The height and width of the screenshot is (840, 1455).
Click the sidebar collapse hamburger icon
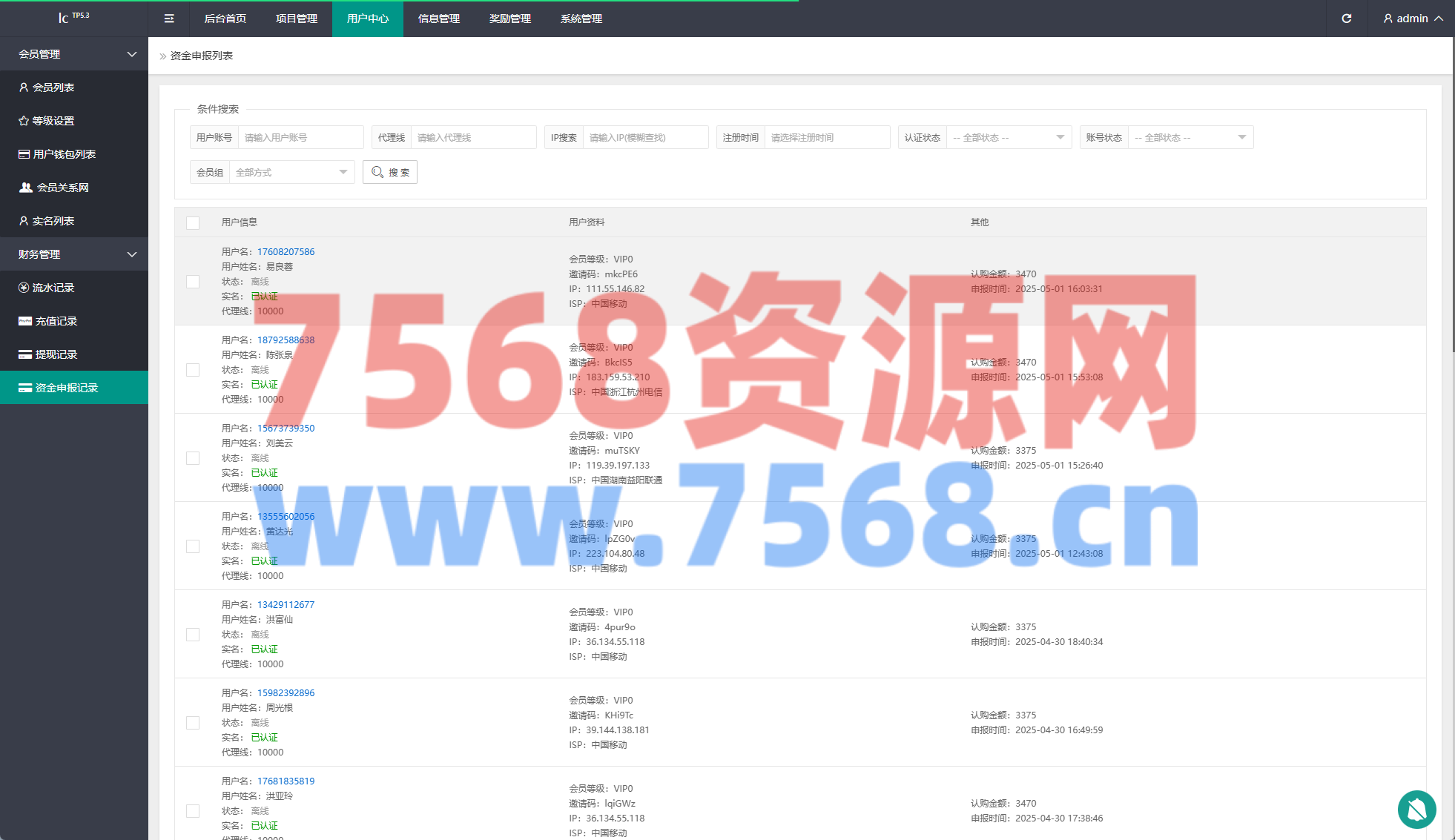pyautogui.click(x=169, y=19)
